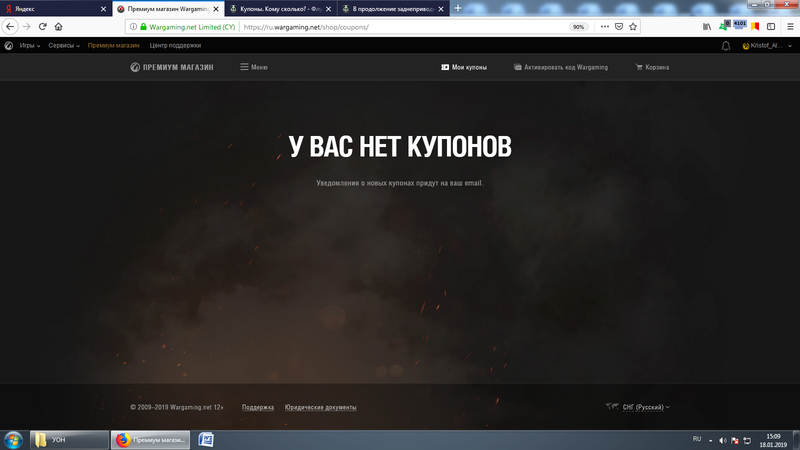The image size is (800, 450).
Task: Open a new browser tab
Action: pos(458,8)
